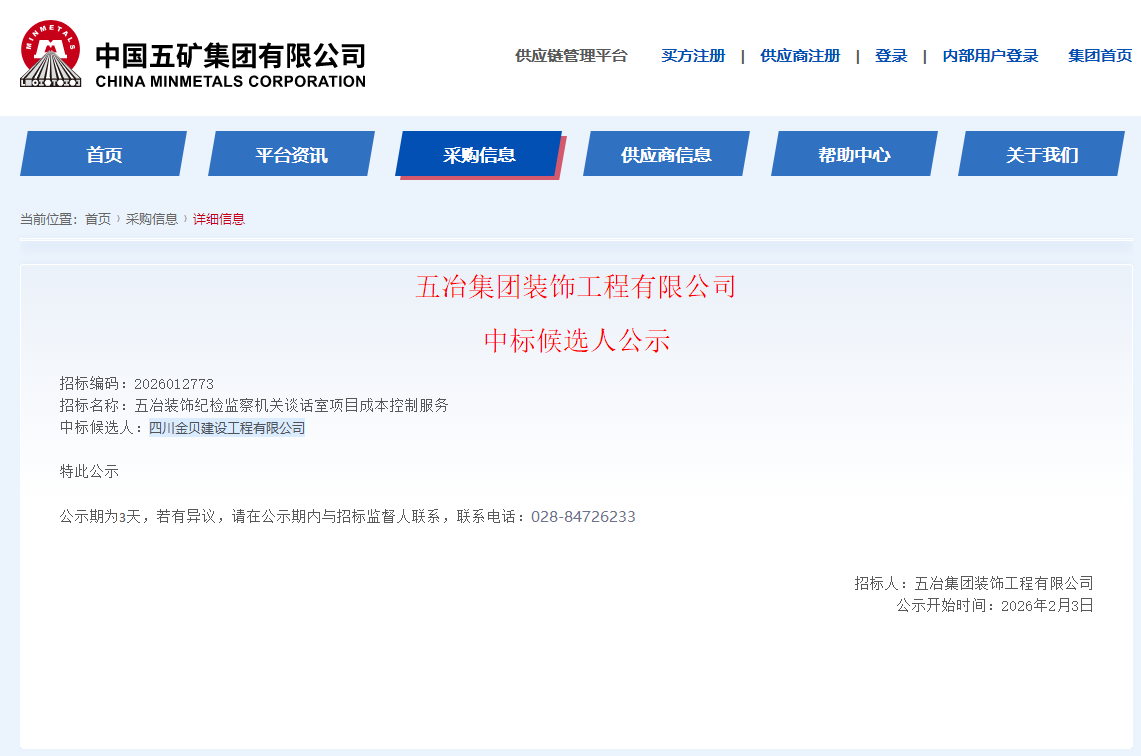Click the title 五冶集团装饰工程有限公司
Screen dimensions: 1141x756
[576, 287]
